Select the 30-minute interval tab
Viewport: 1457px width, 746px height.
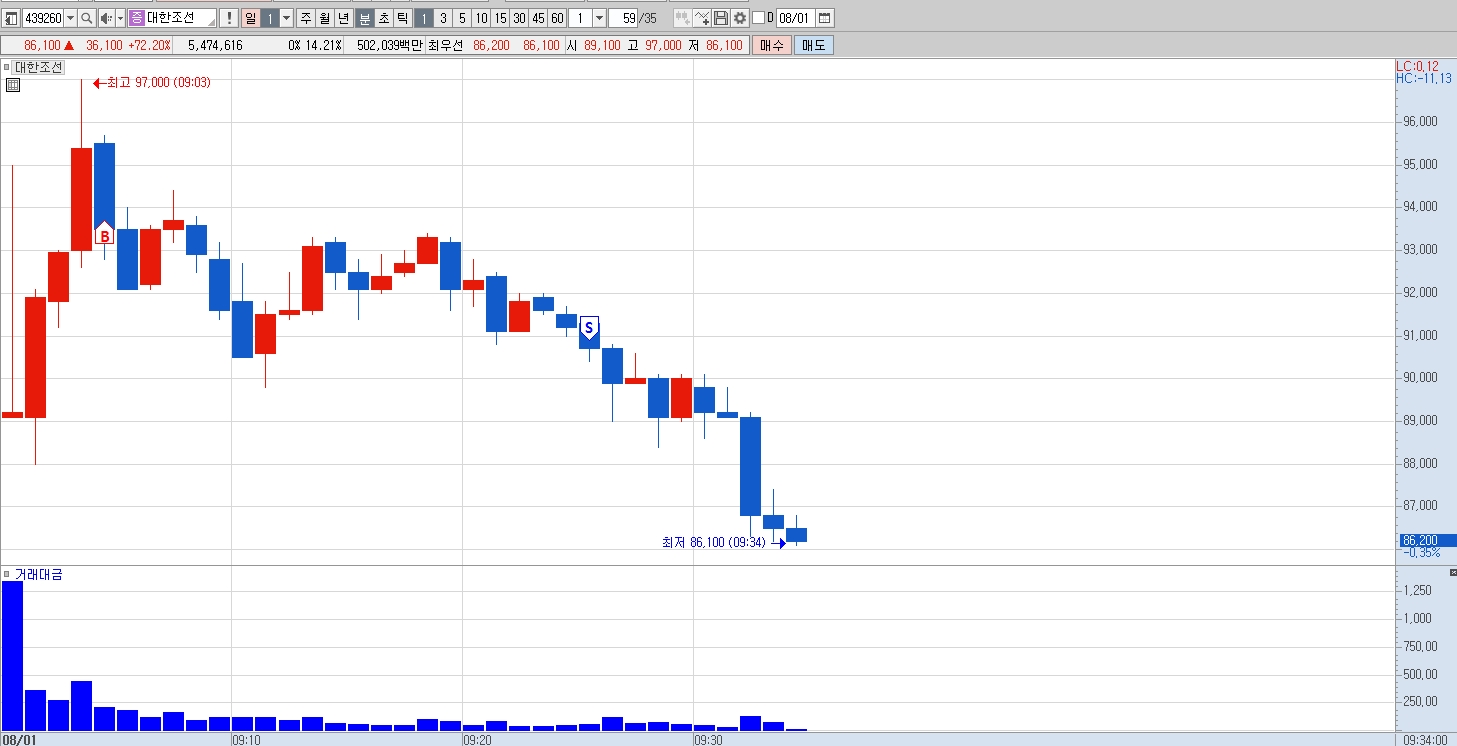(x=519, y=18)
